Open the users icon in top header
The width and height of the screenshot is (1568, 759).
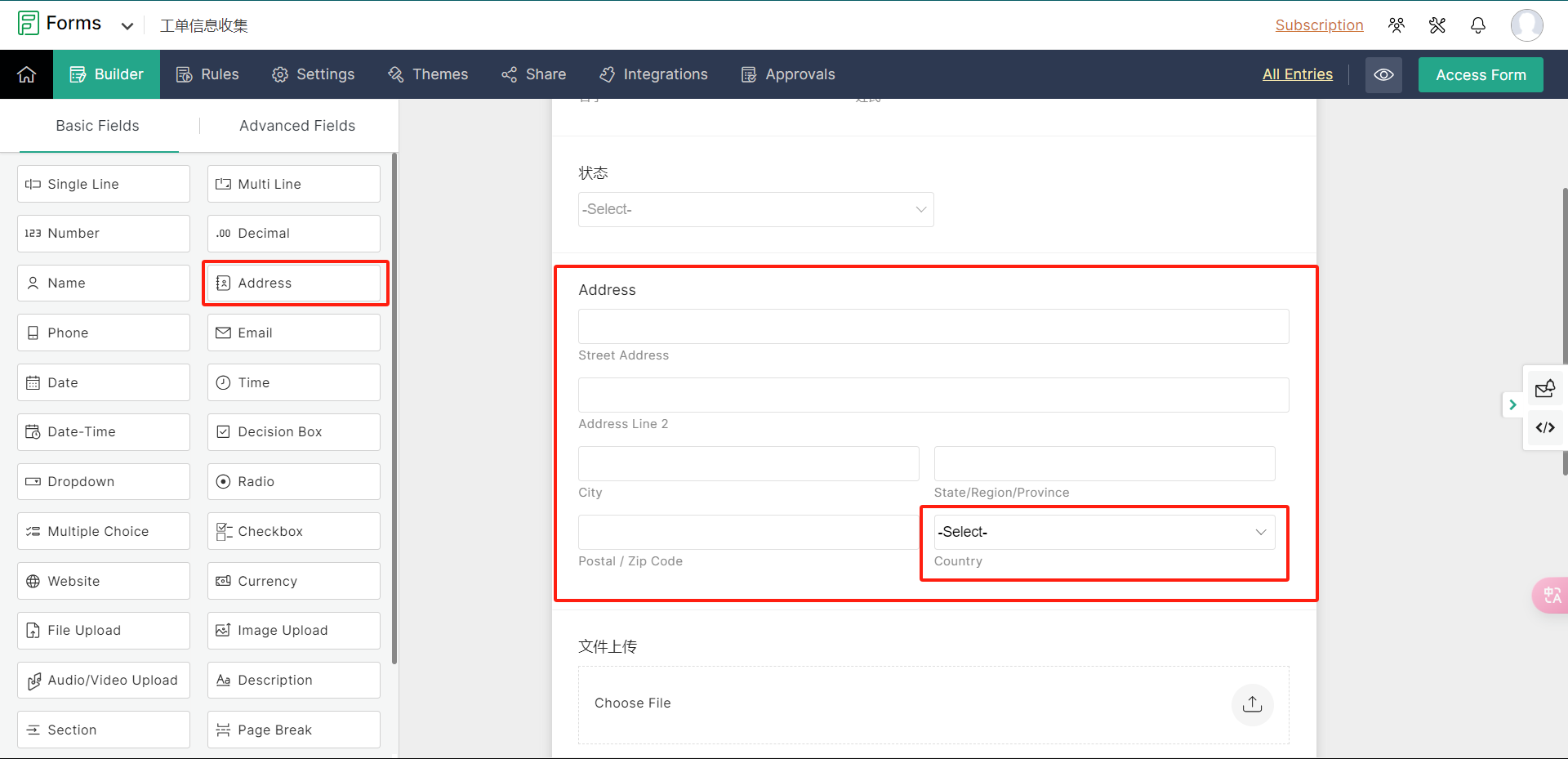(x=1396, y=25)
